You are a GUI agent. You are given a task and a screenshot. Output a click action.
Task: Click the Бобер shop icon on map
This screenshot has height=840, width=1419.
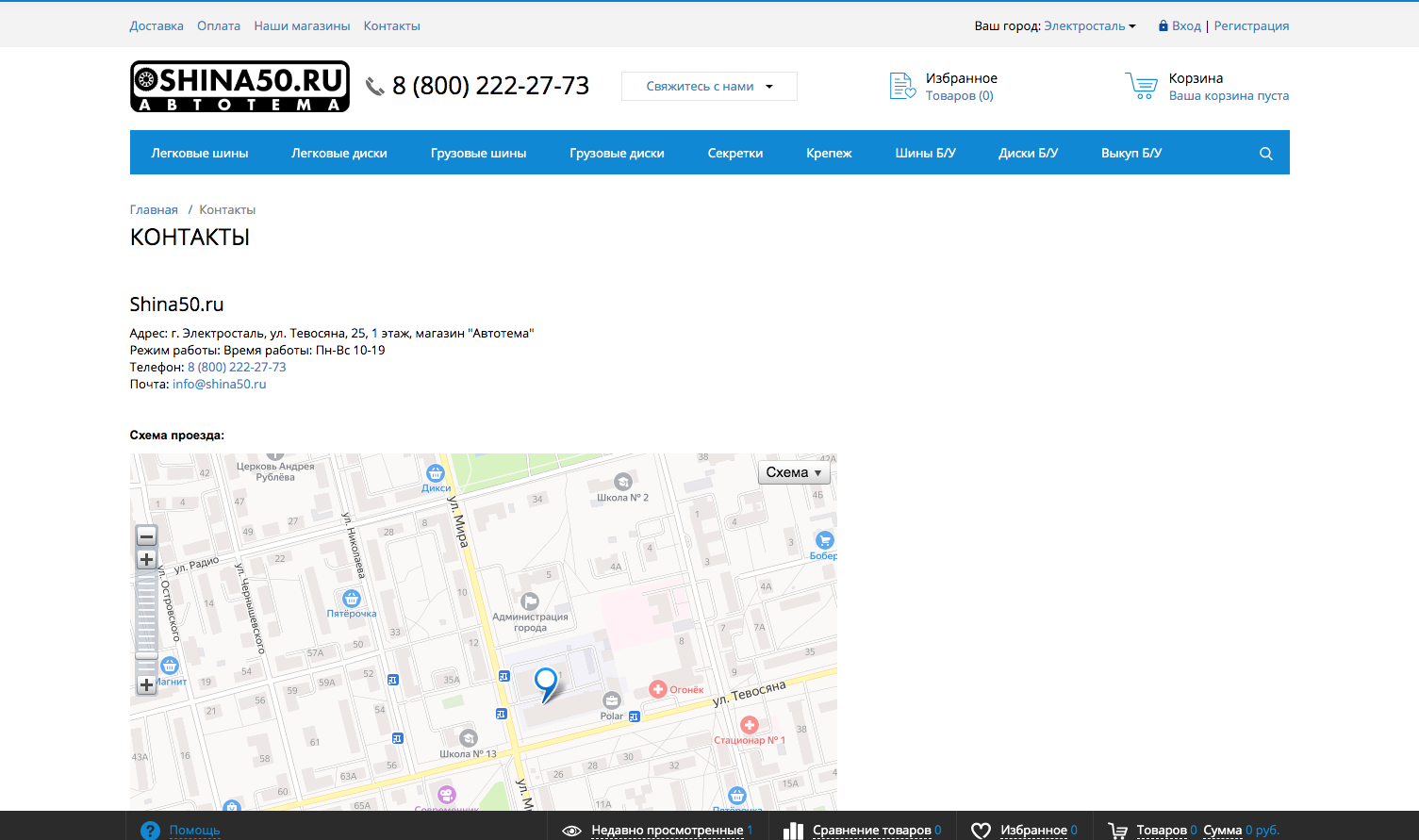[825, 540]
